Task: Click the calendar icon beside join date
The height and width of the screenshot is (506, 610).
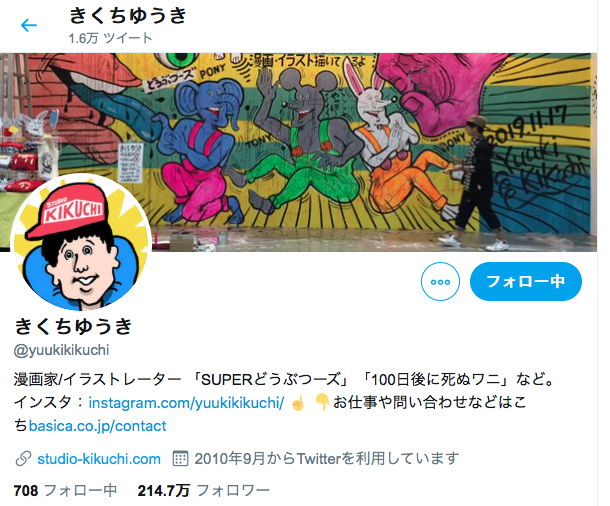Action: 180,459
